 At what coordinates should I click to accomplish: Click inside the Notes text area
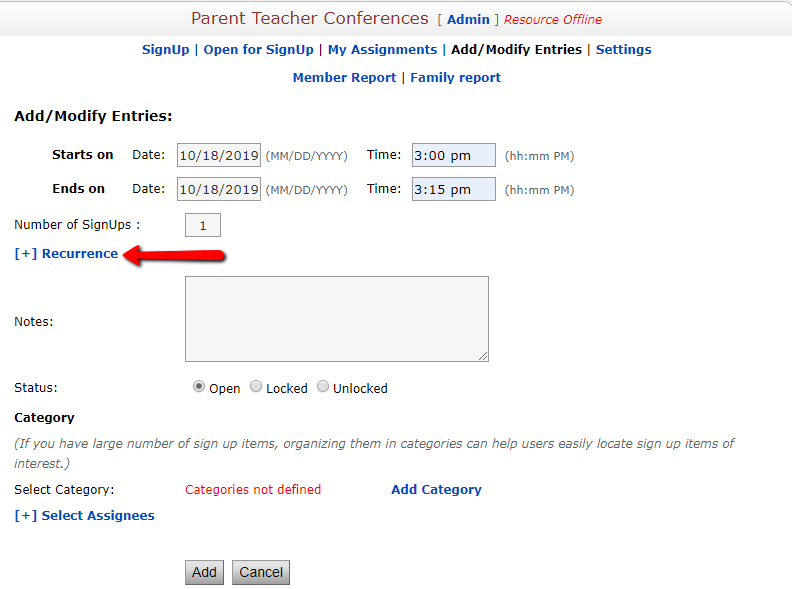coord(336,318)
